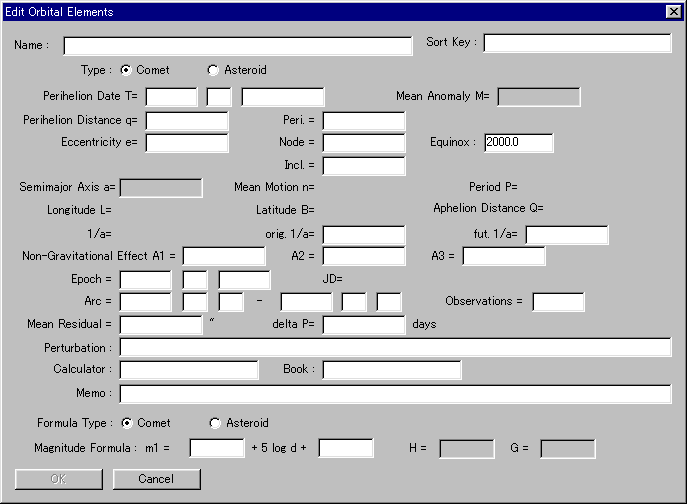Choose Comet as the formula type

[126, 423]
